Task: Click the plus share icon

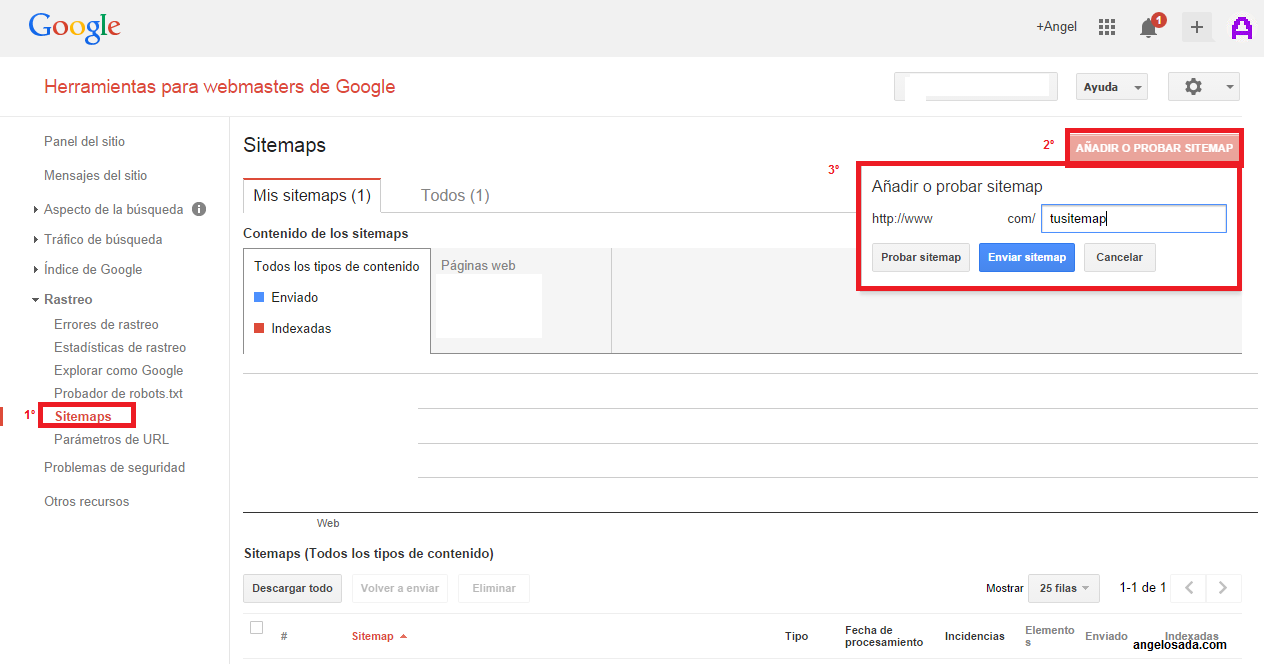Action: tap(1197, 27)
